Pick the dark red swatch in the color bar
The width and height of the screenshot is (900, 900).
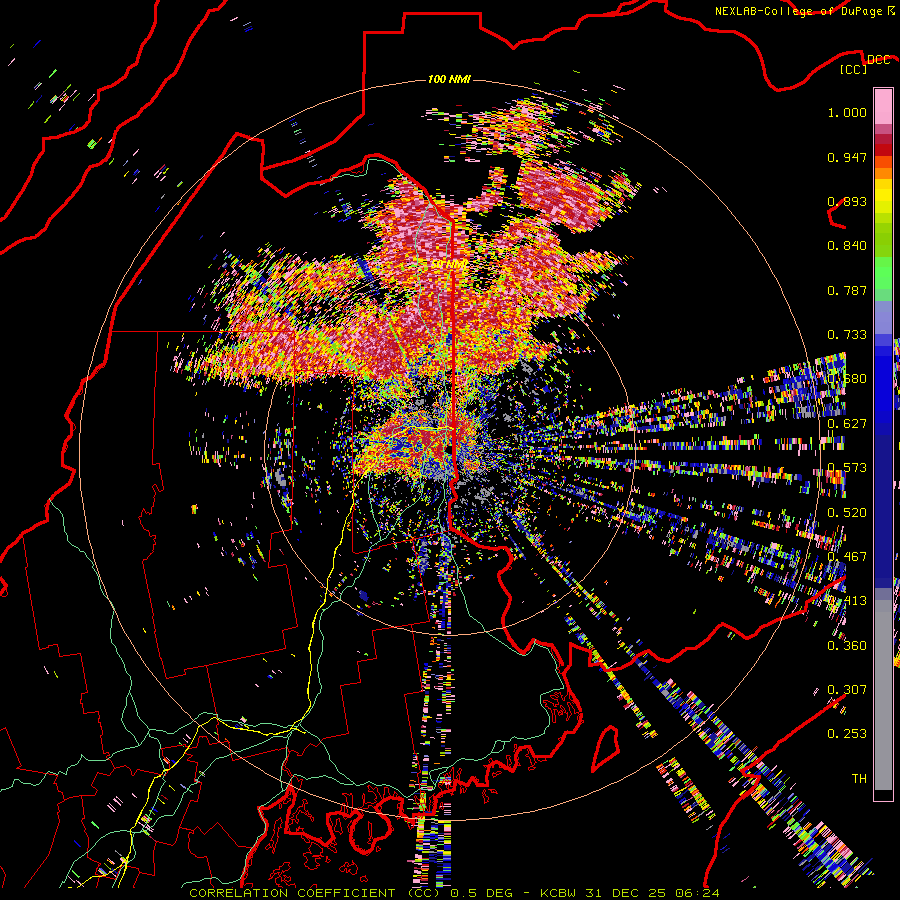coord(883,150)
